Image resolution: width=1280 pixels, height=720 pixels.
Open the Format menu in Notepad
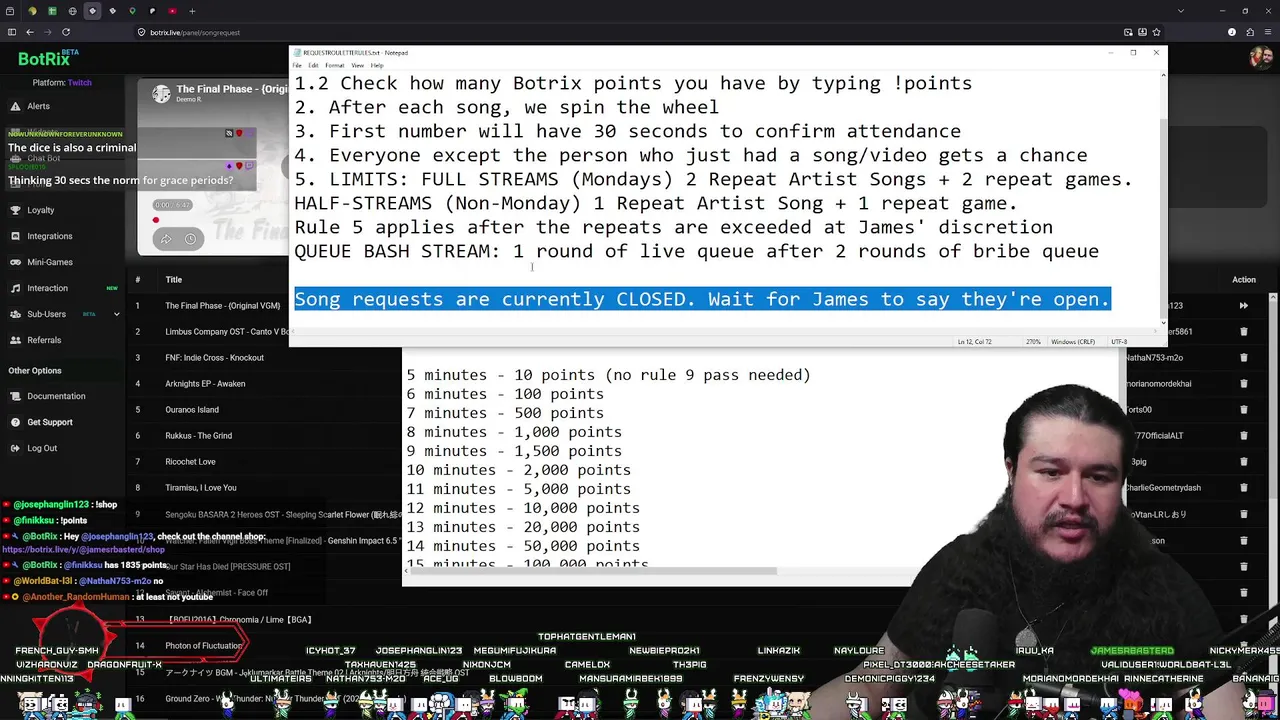coord(334,66)
